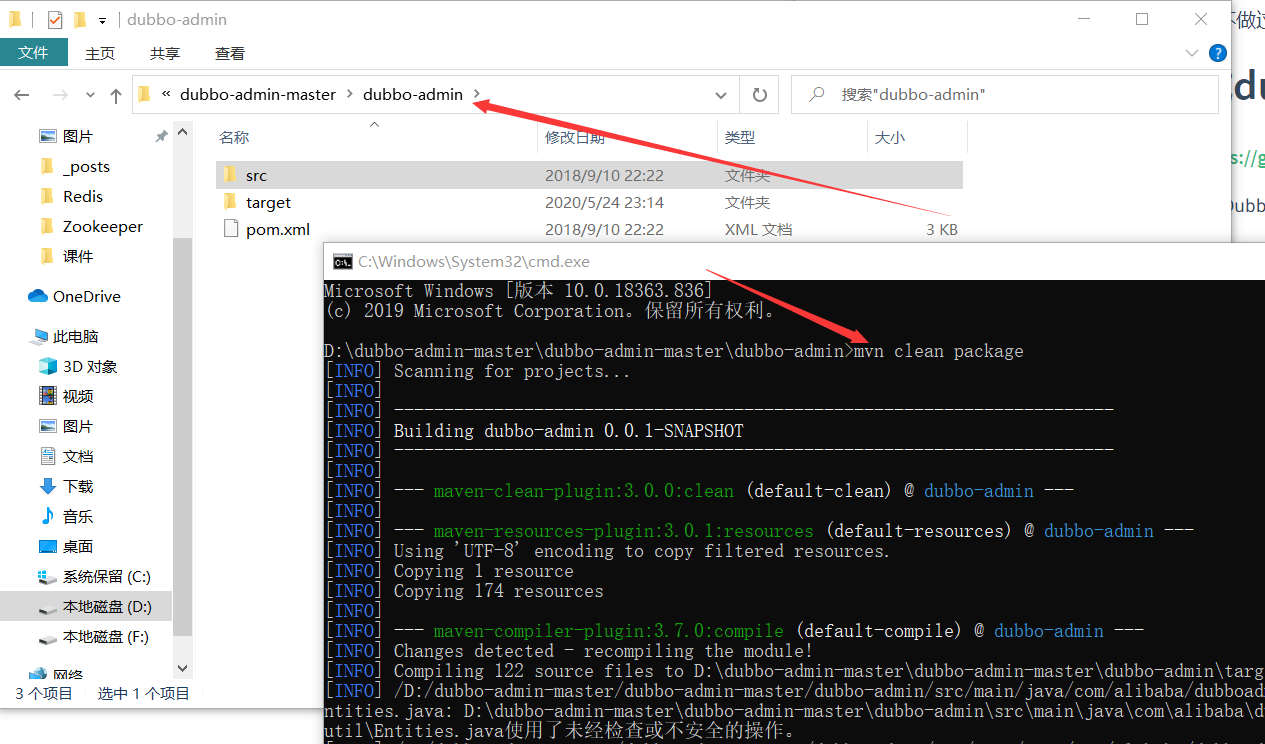Open 文档 under 此电脑
The height and width of the screenshot is (744, 1265).
click(78, 456)
